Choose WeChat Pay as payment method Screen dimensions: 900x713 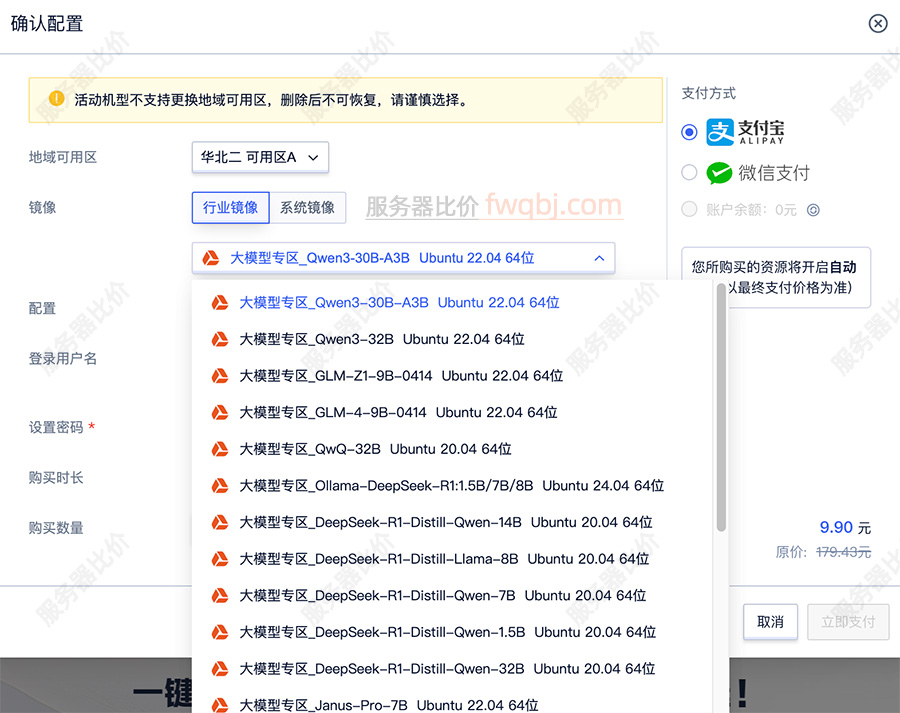pyautogui.click(x=688, y=172)
